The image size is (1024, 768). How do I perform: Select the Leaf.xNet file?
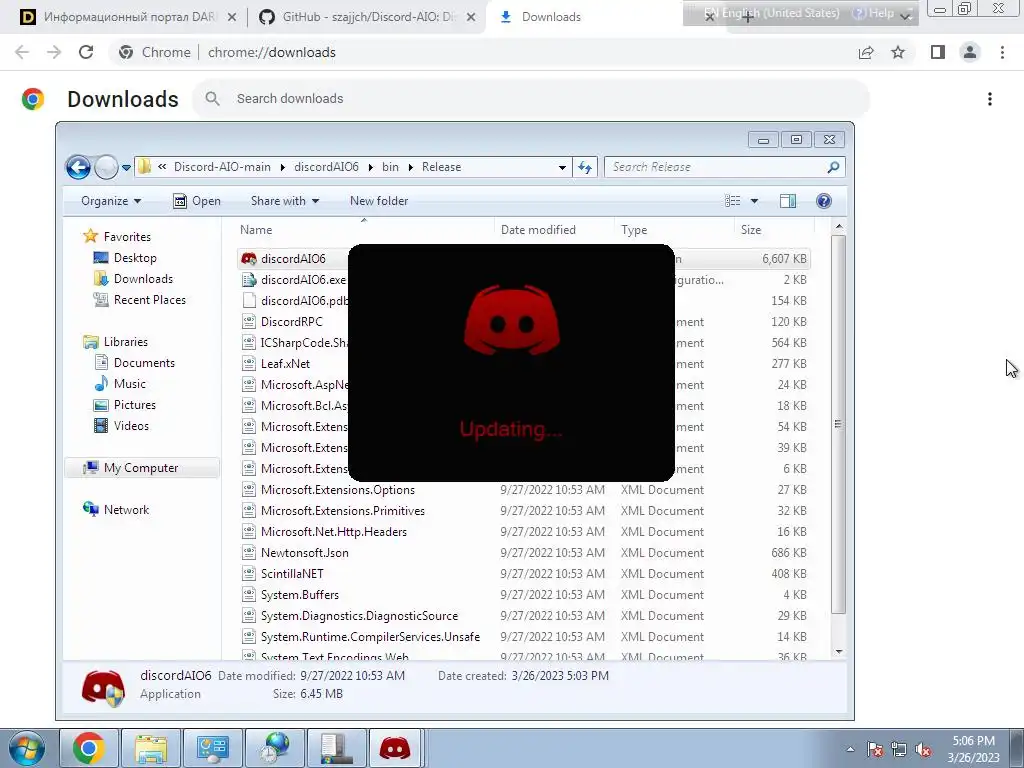(285, 364)
